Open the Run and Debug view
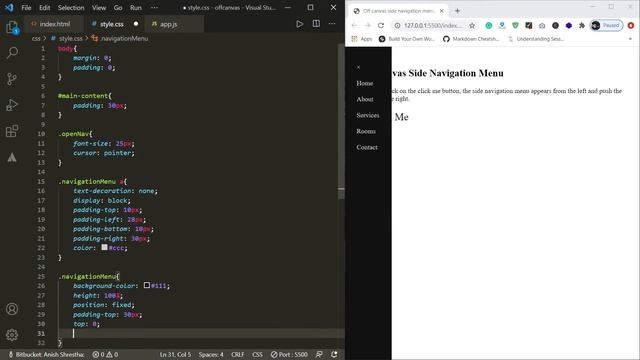640x360 pixels. pyautogui.click(x=12, y=105)
